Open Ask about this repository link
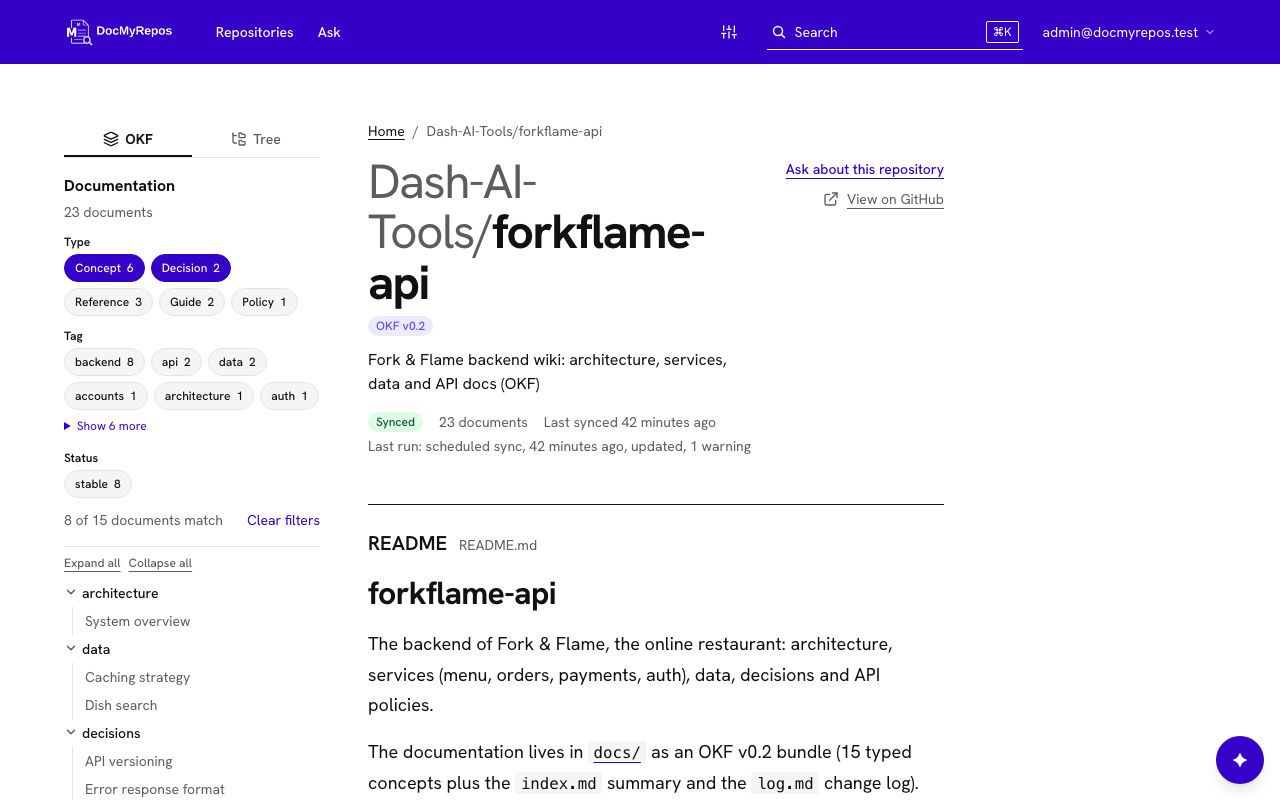The width and height of the screenshot is (1280, 800). click(865, 170)
